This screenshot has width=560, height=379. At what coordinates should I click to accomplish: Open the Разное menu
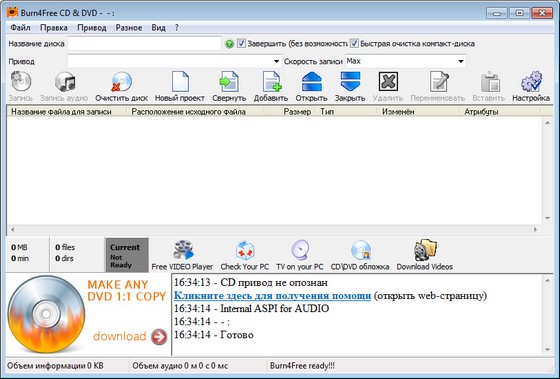click(x=129, y=28)
